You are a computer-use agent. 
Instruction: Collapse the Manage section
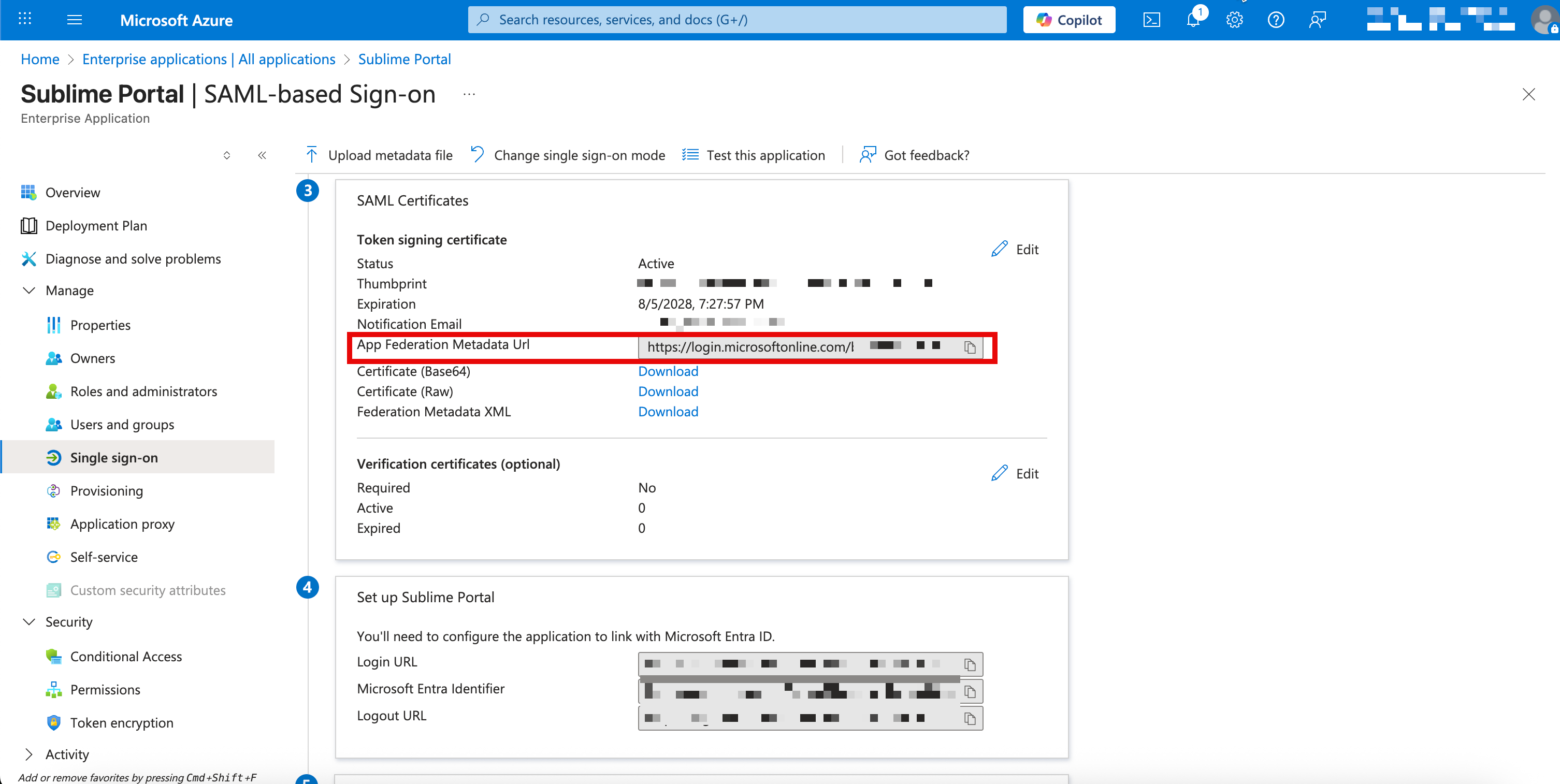[28, 291]
